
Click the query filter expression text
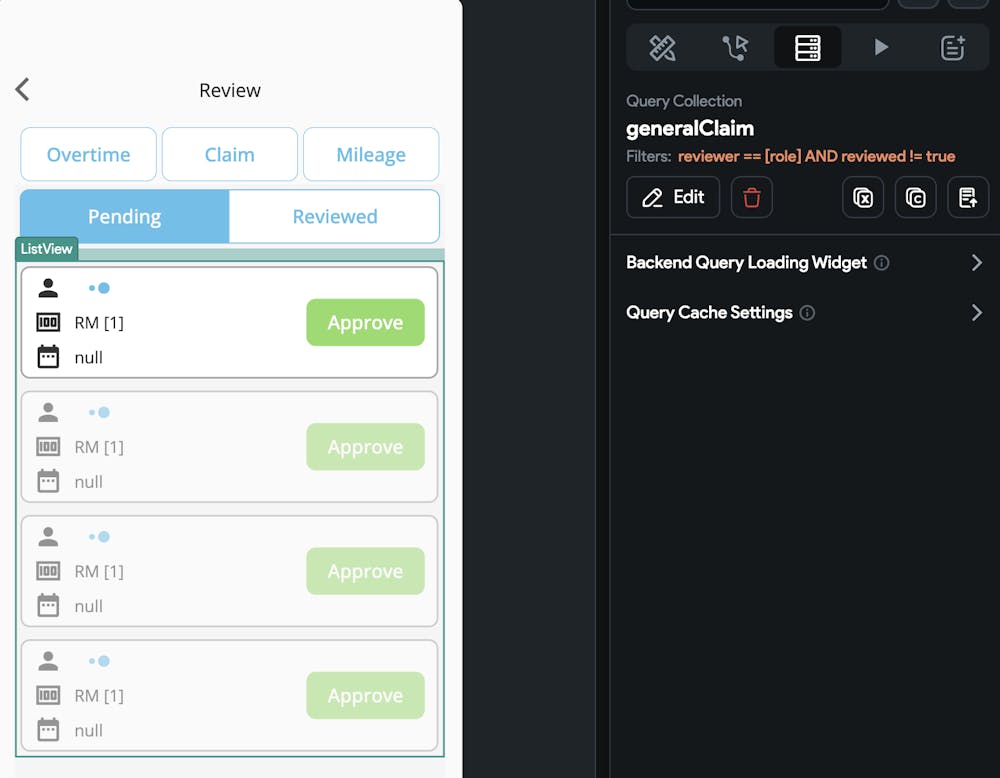coord(816,156)
